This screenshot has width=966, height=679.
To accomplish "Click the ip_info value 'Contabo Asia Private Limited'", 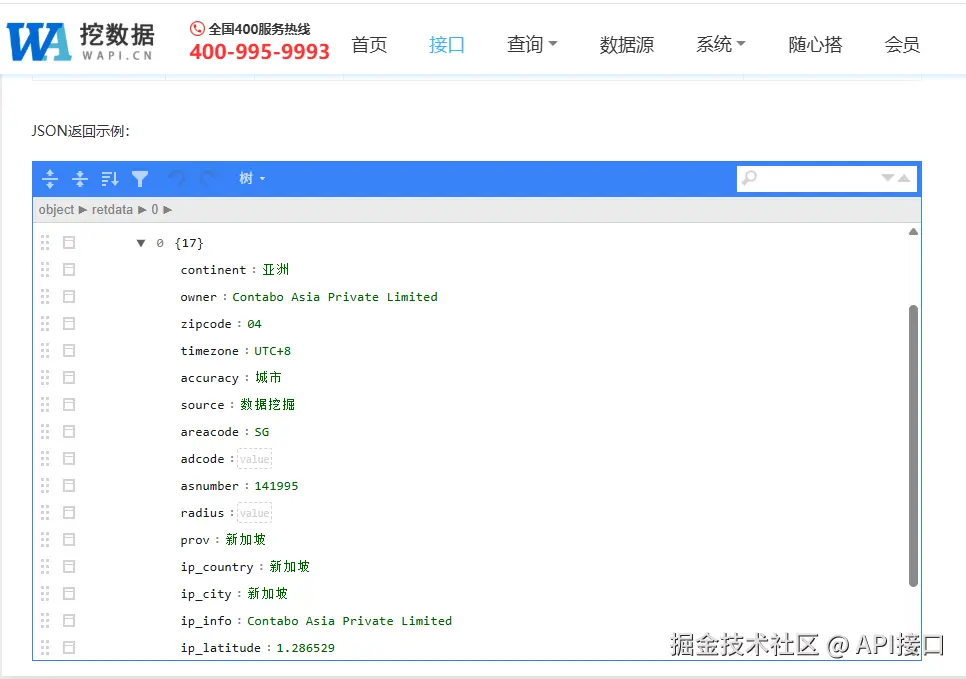I will [x=349, y=621].
